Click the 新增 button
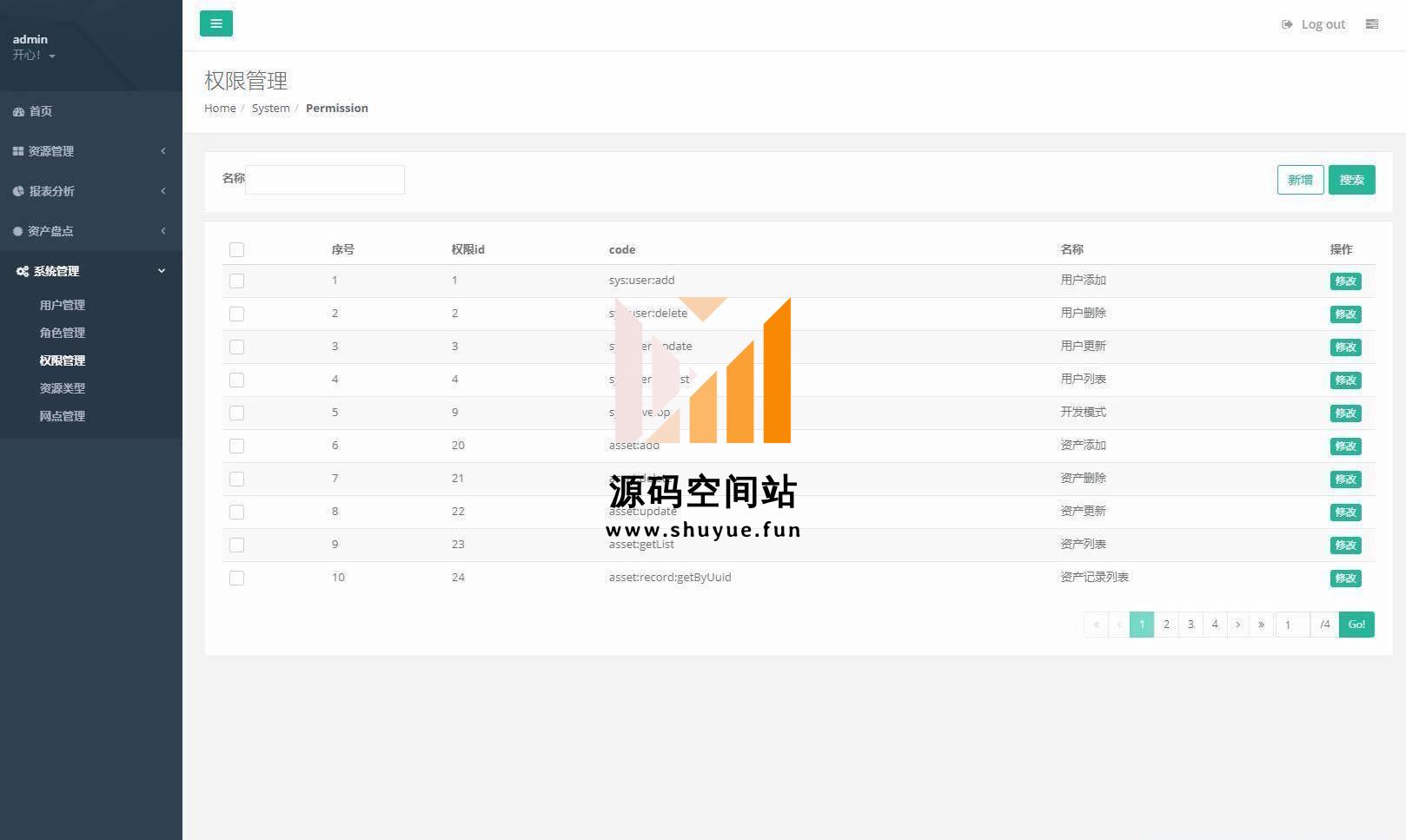The width and height of the screenshot is (1406, 840). [x=1300, y=180]
